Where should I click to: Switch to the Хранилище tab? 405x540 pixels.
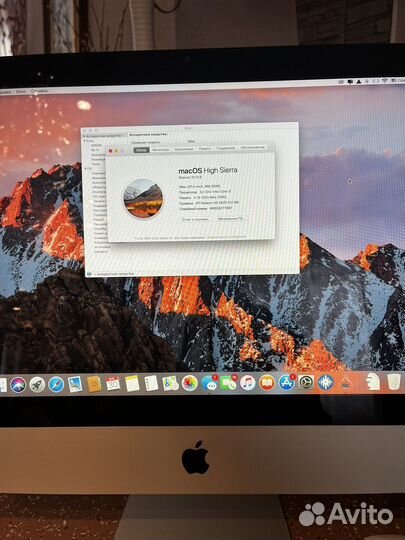click(184, 149)
